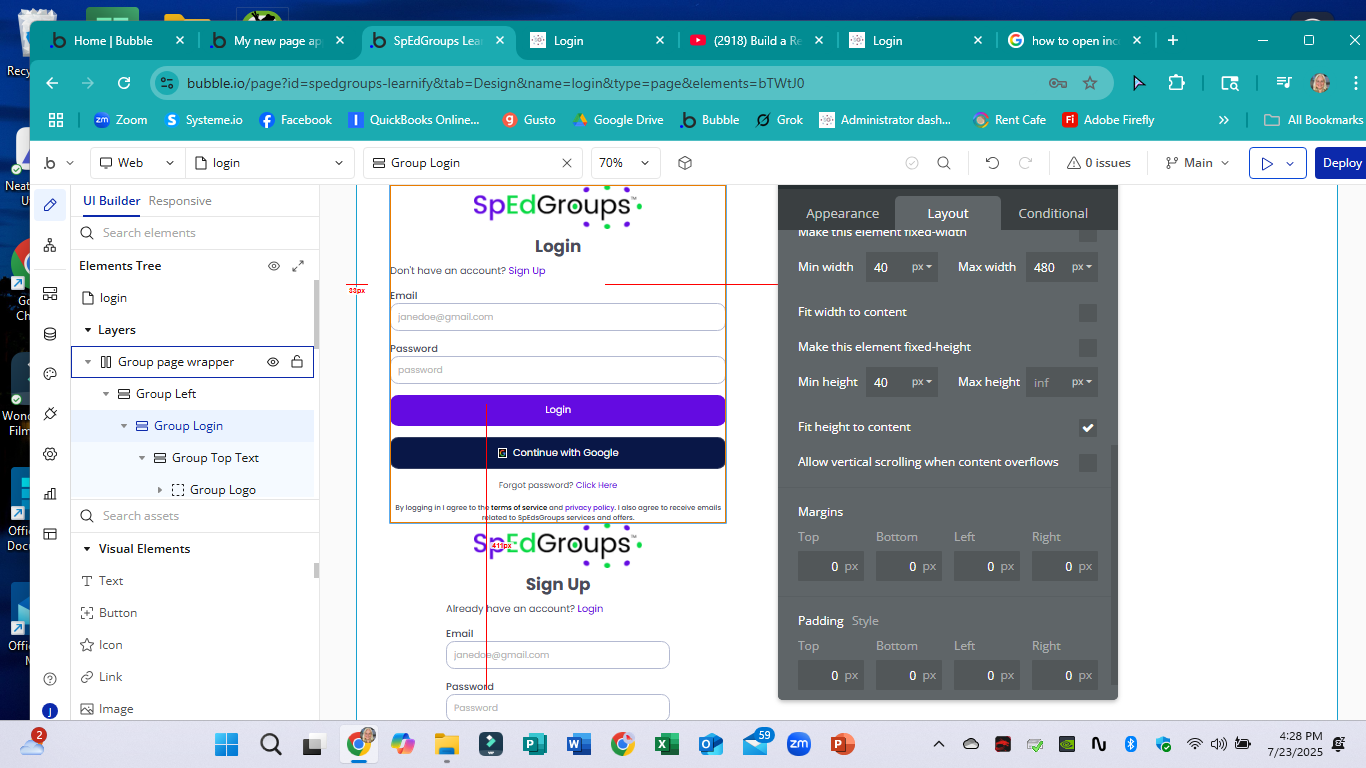Open the Plugins plug icon in sidebar
The width and height of the screenshot is (1366, 768).
pos(50,414)
